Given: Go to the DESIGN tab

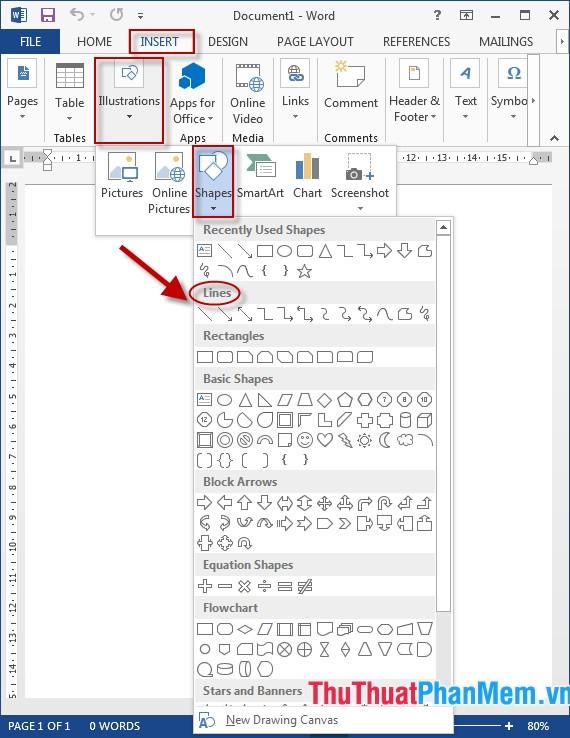Looking at the screenshot, I should tap(228, 41).
